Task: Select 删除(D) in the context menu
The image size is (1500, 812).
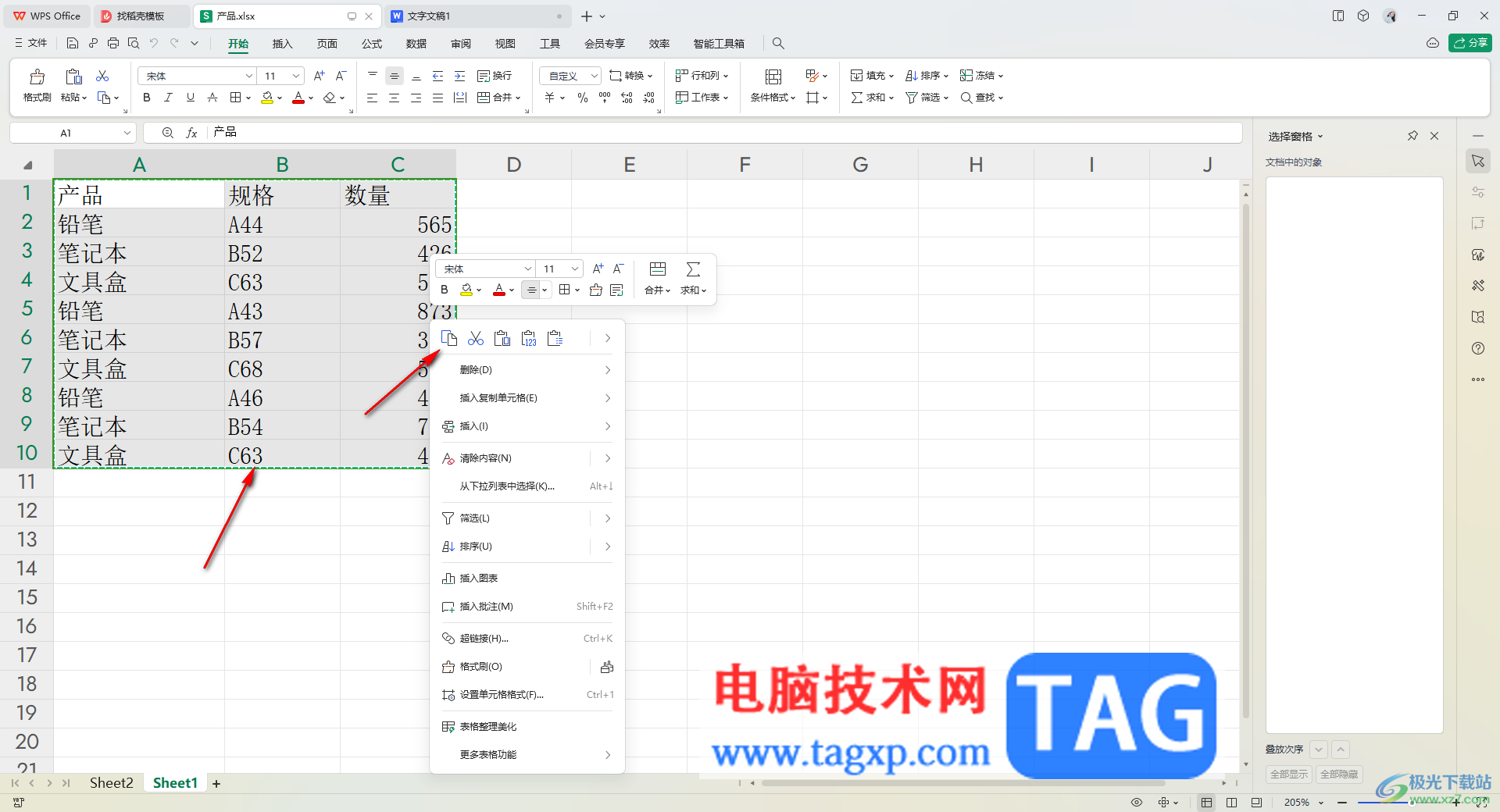Action: [x=527, y=370]
